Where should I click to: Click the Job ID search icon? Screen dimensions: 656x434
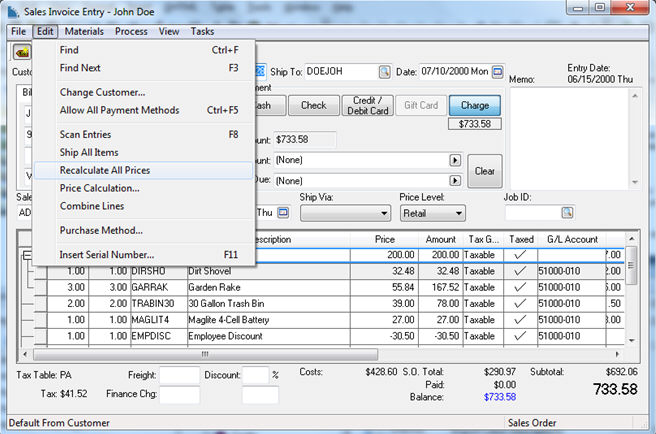point(567,213)
